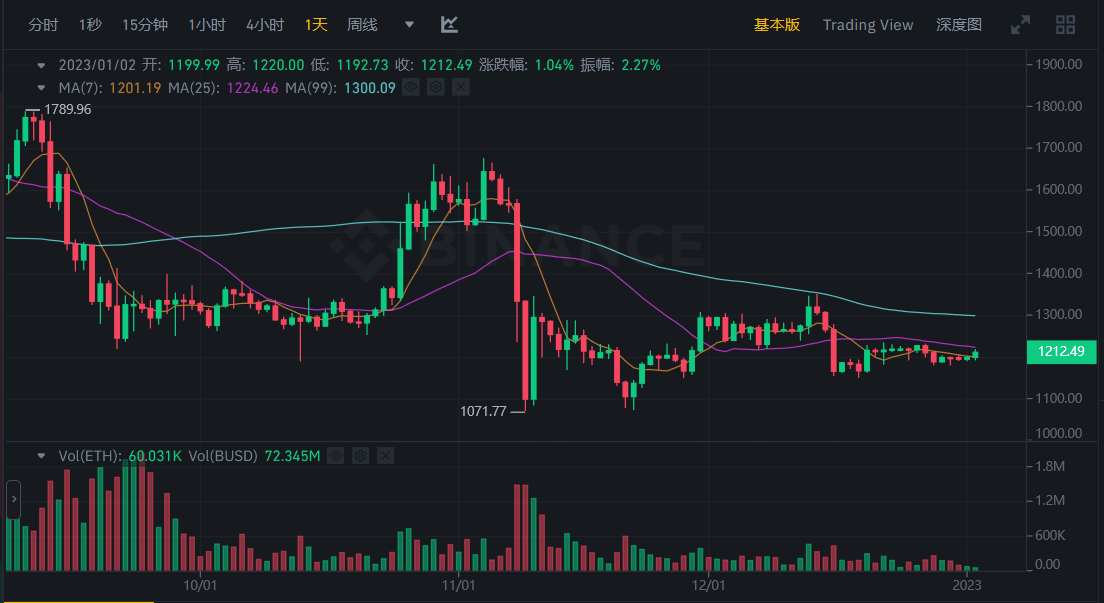The height and width of the screenshot is (603, 1104).
Task: Open volume indicator settings gear icon
Action: click(x=360, y=455)
